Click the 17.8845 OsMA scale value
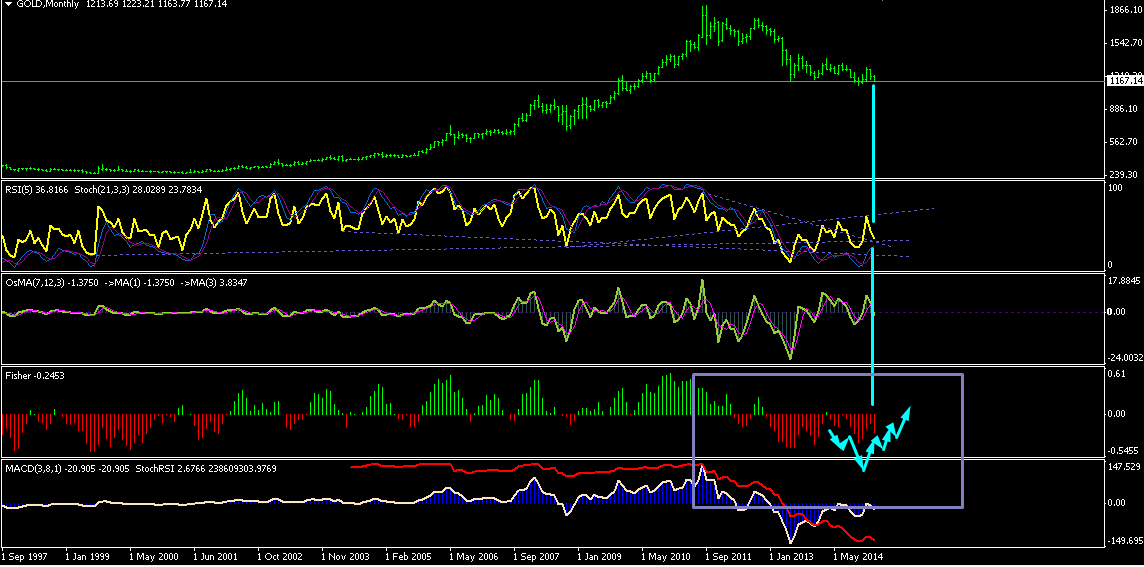The width and height of the screenshot is (1144, 567). click(1126, 280)
